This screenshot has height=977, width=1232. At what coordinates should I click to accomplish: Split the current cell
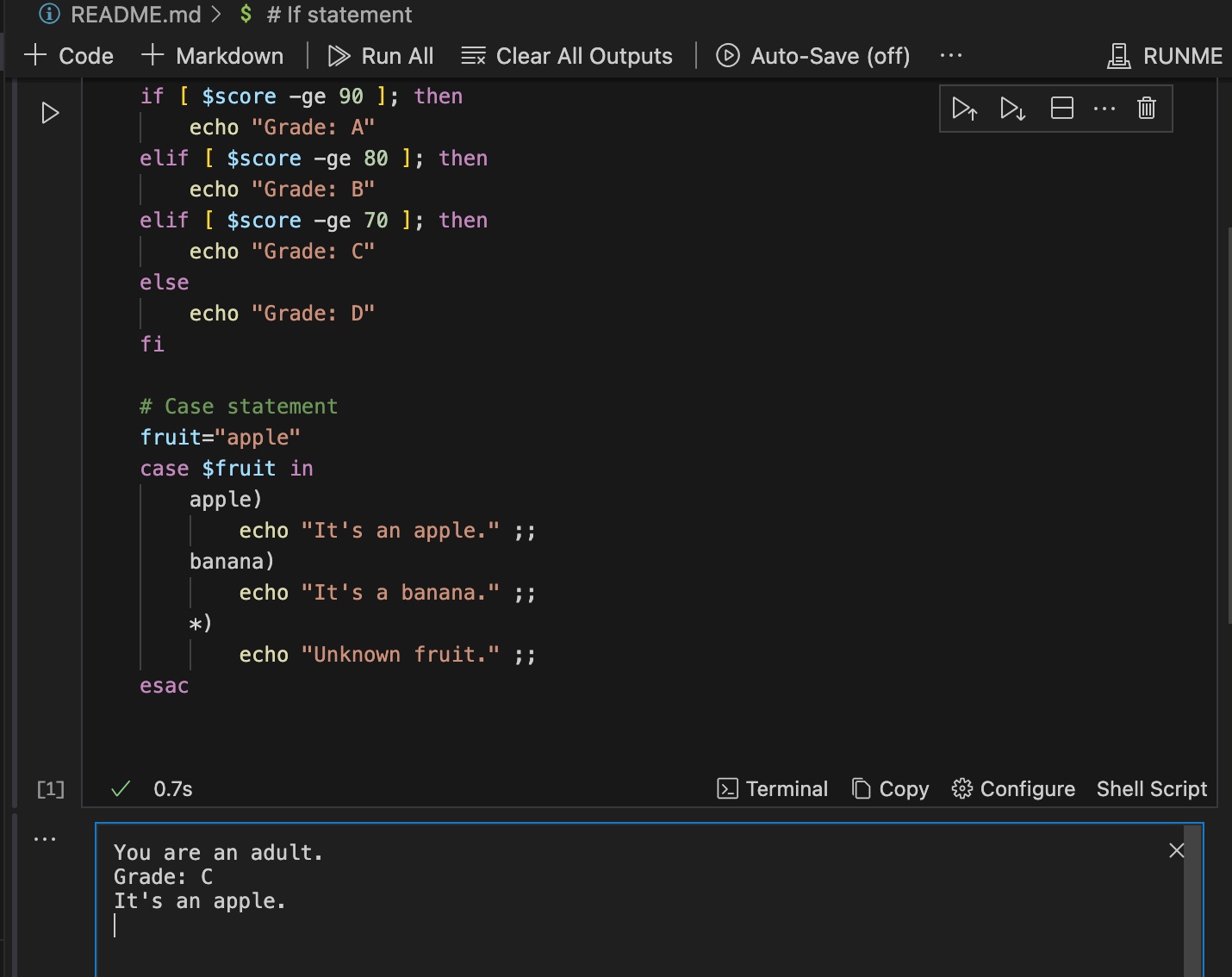(1061, 109)
